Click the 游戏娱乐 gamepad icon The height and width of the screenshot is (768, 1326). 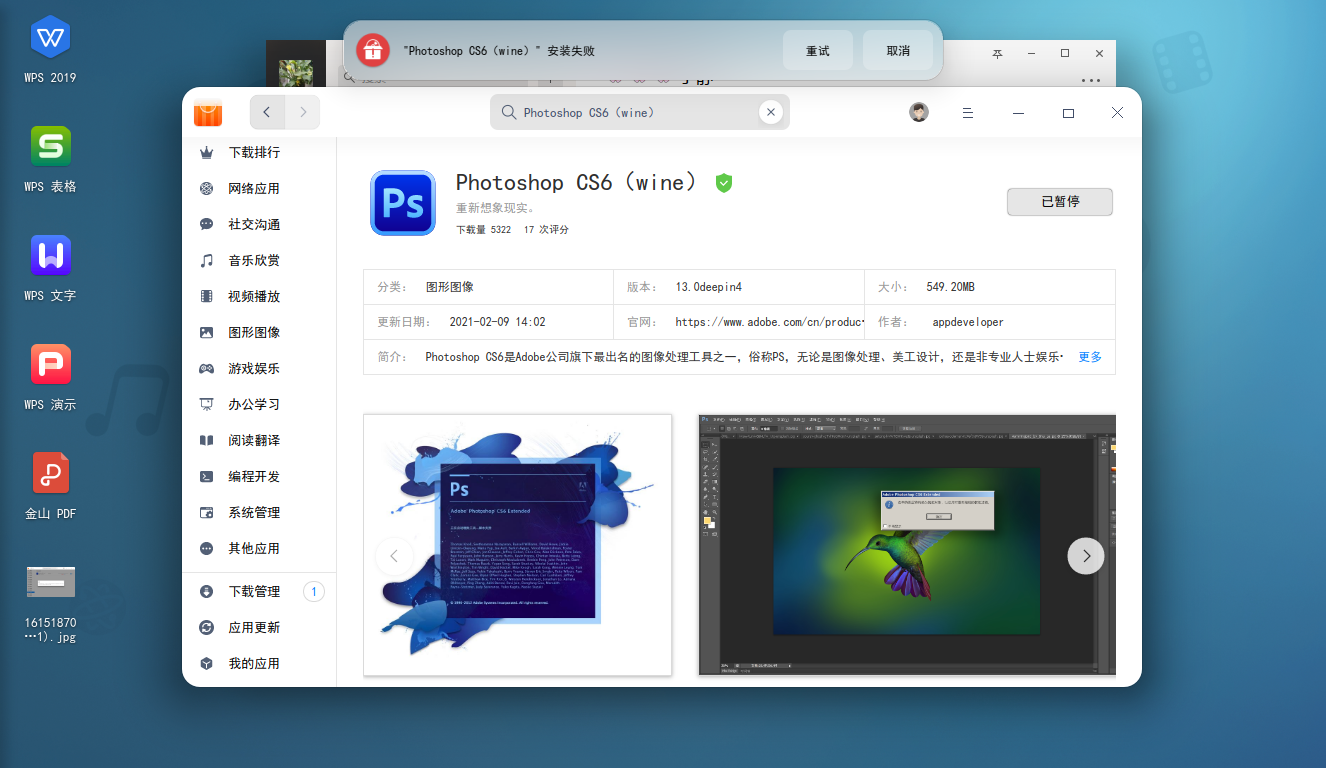click(x=207, y=369)
